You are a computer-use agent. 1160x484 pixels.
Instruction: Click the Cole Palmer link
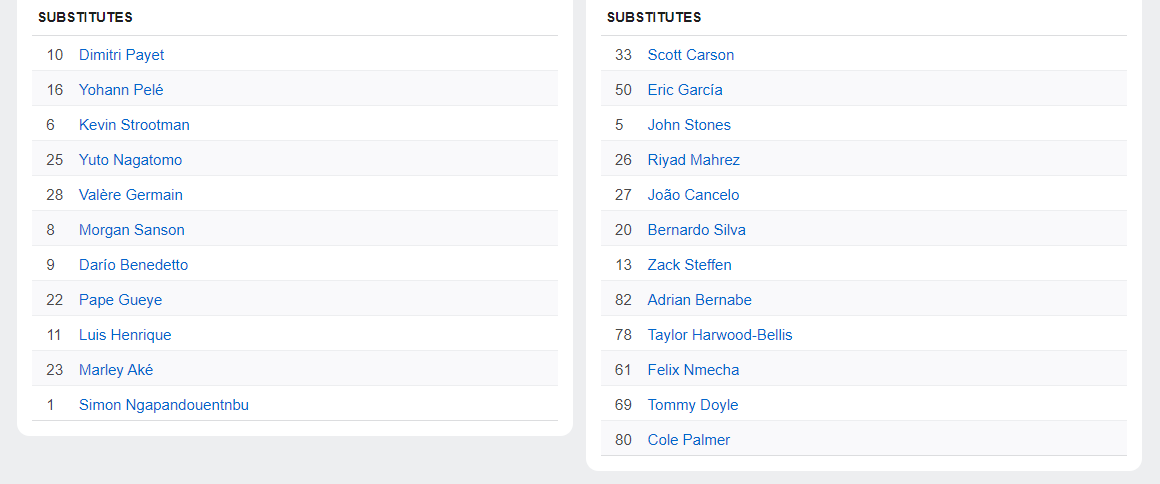pos(688,440)
